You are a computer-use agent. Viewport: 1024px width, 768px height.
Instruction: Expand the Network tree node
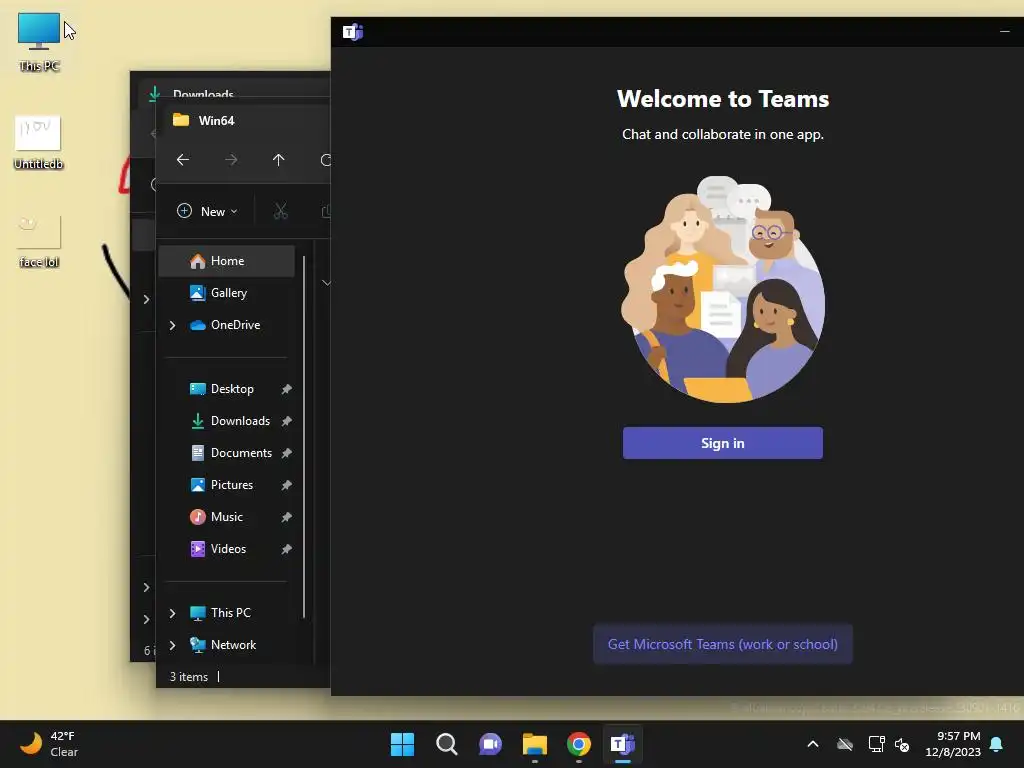[172, 645]
